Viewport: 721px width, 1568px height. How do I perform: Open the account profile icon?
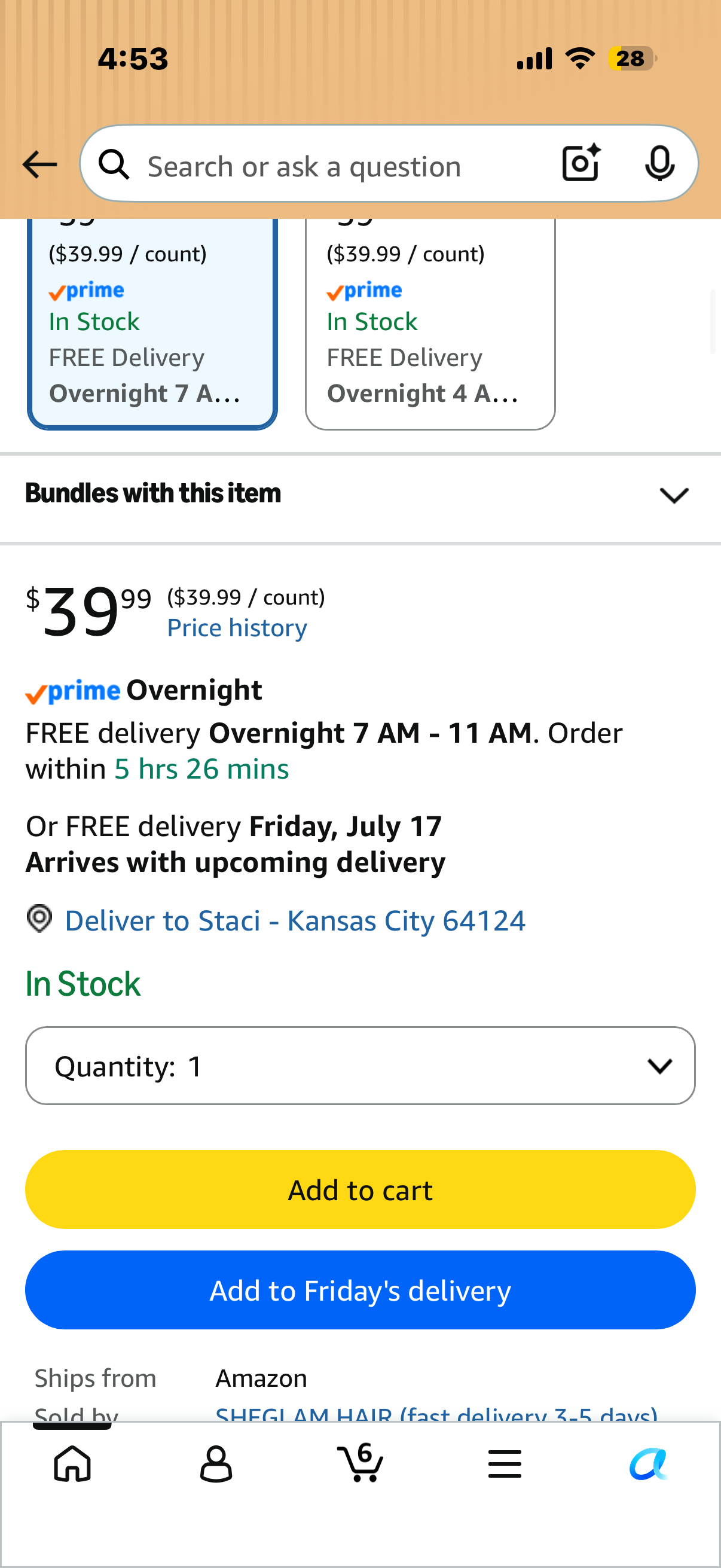(x=216, y=1464)
